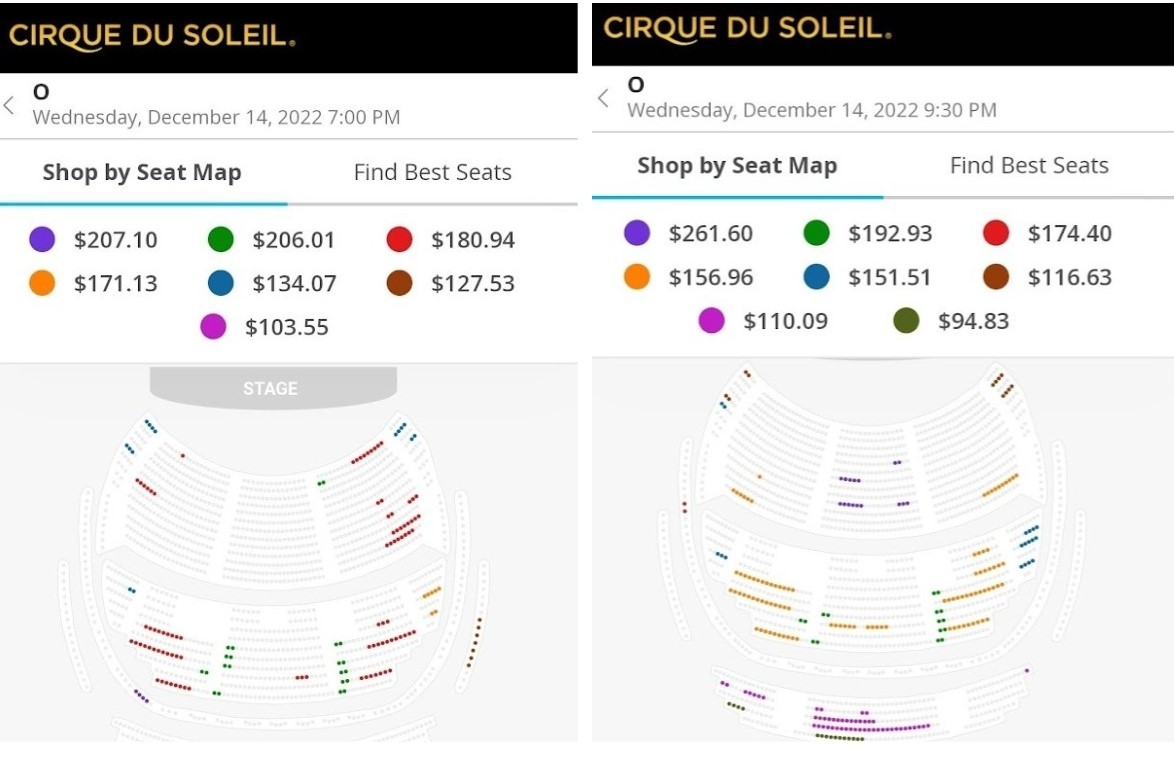The image size is (1174, 757).
Task: Open Shop by Seat Map, 7:00 PM panel
Action: coord(142,172)
